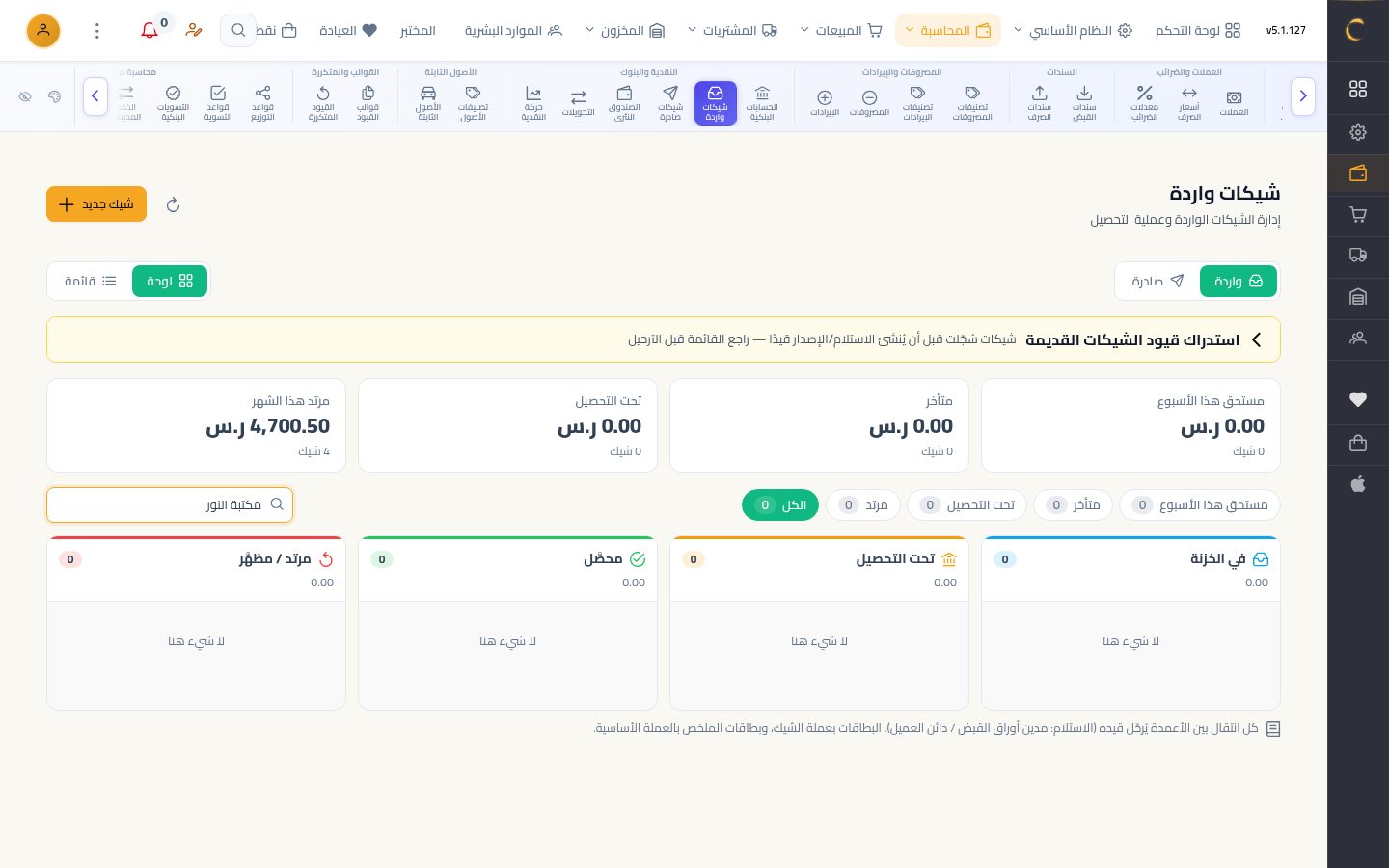Filter by متأخر overdue chip
Screen dimensions: 1389x868
1073,505
